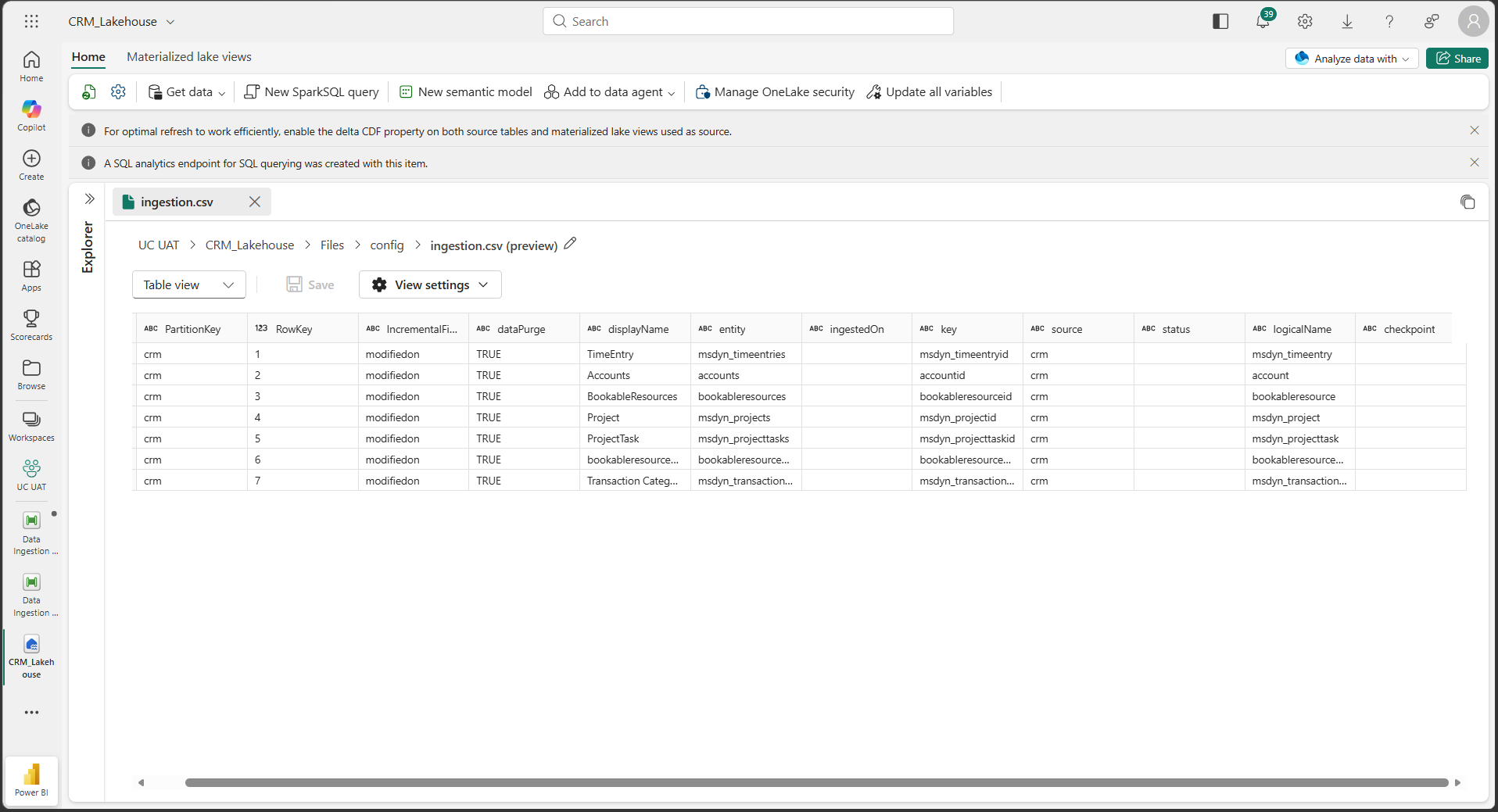Click Manage OneLake security
Screen dimensions: 1498x812
pos(775,92)
